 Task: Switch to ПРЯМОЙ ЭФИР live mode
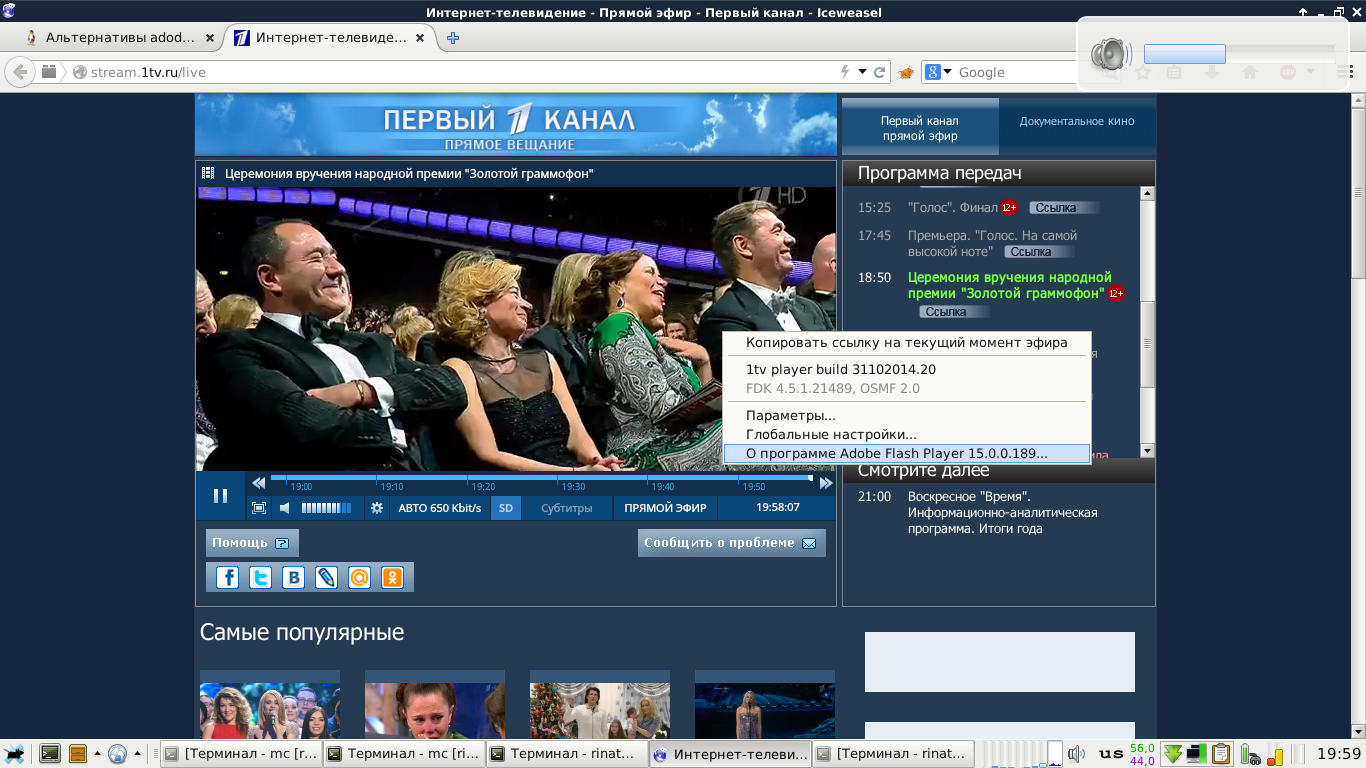click(x=665, y=508)
